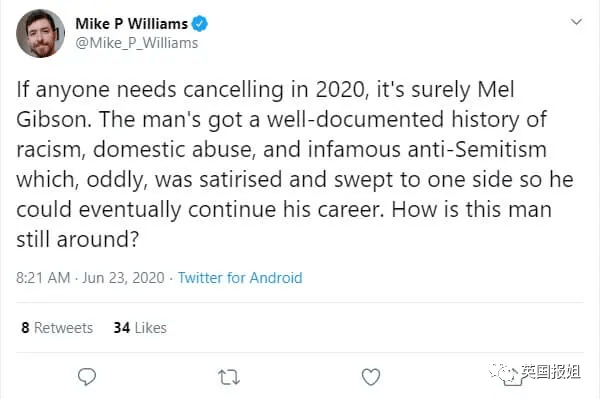Click 'anti-Semitism' in the tweet text
This screenshot has width=600, height=399.
point(477,149)
